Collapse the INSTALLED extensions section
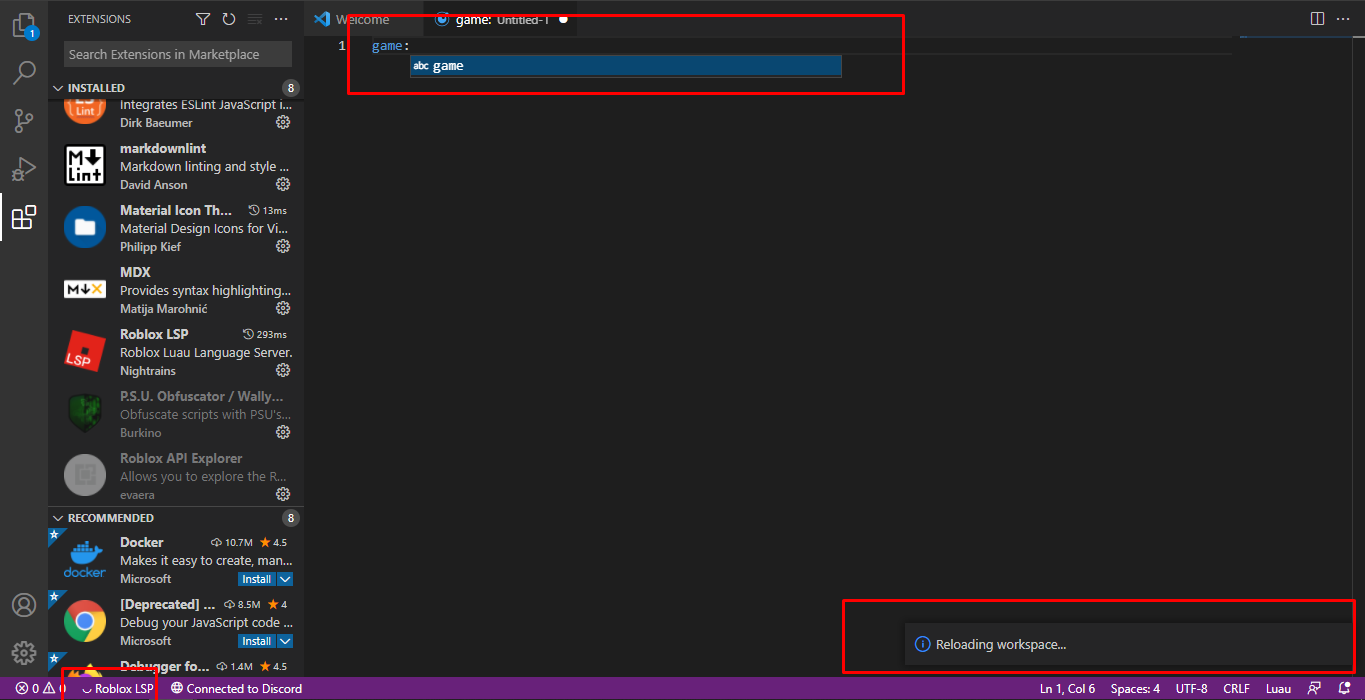The width and height of the screenshot is (1365, 700). tap(58, 87)
